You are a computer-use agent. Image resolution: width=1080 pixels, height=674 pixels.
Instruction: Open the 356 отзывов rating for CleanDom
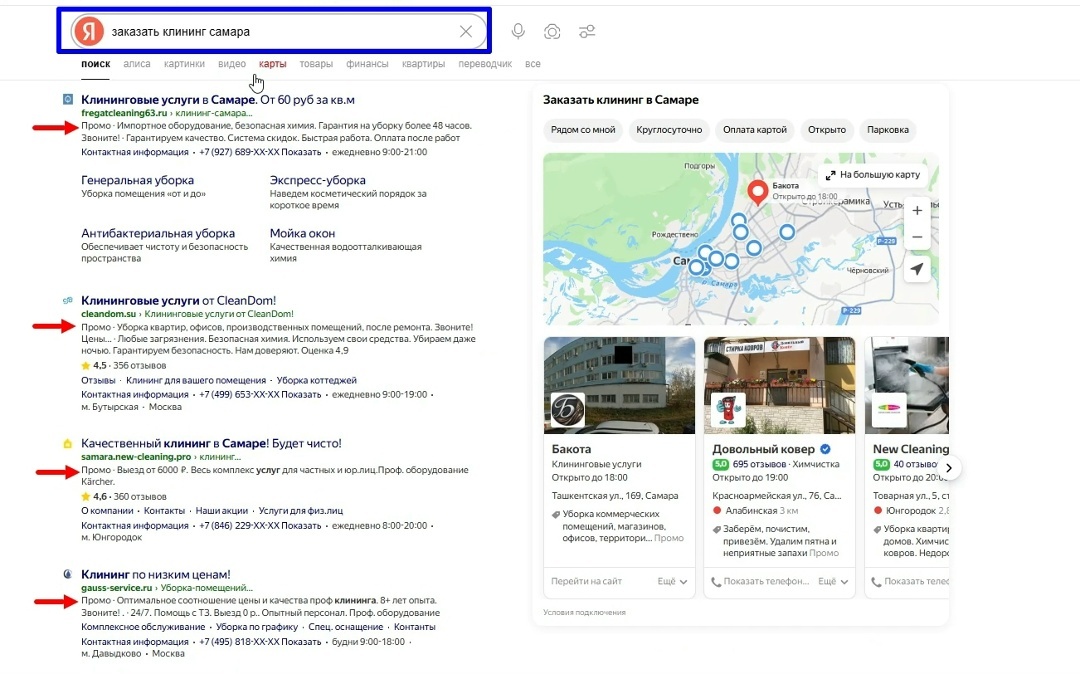pos(123,366)
